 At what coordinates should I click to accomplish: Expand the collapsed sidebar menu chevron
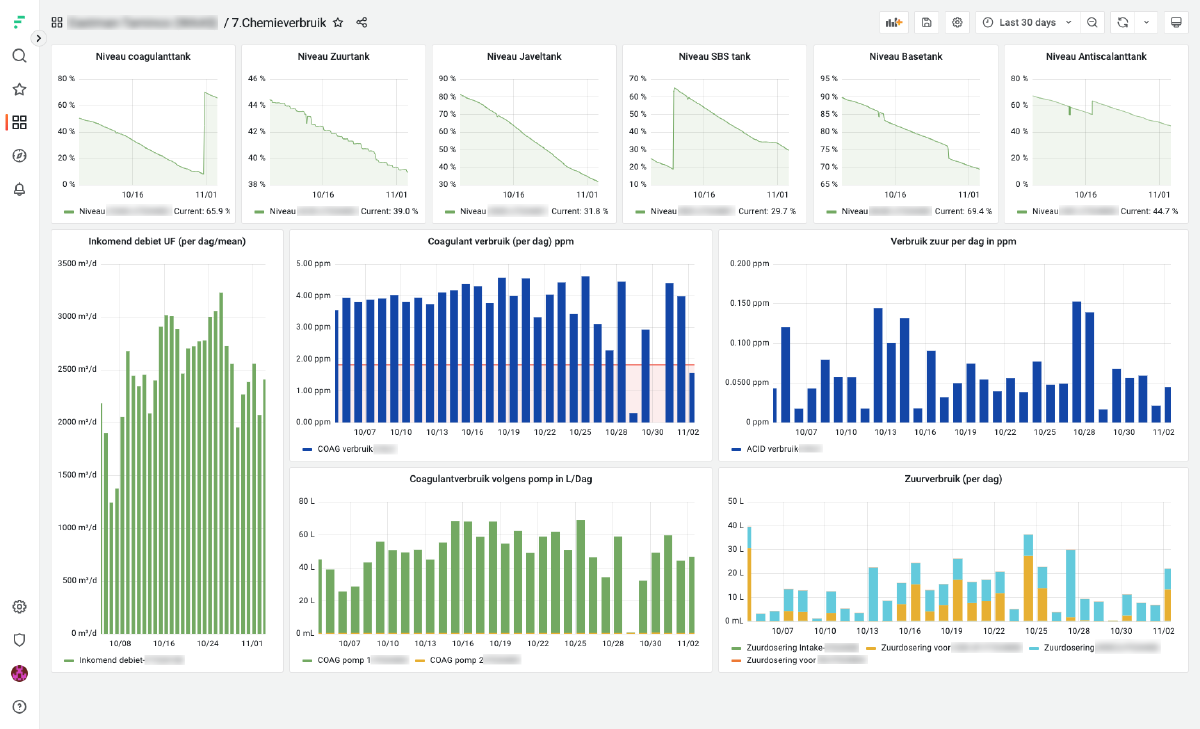pos(39,38)
